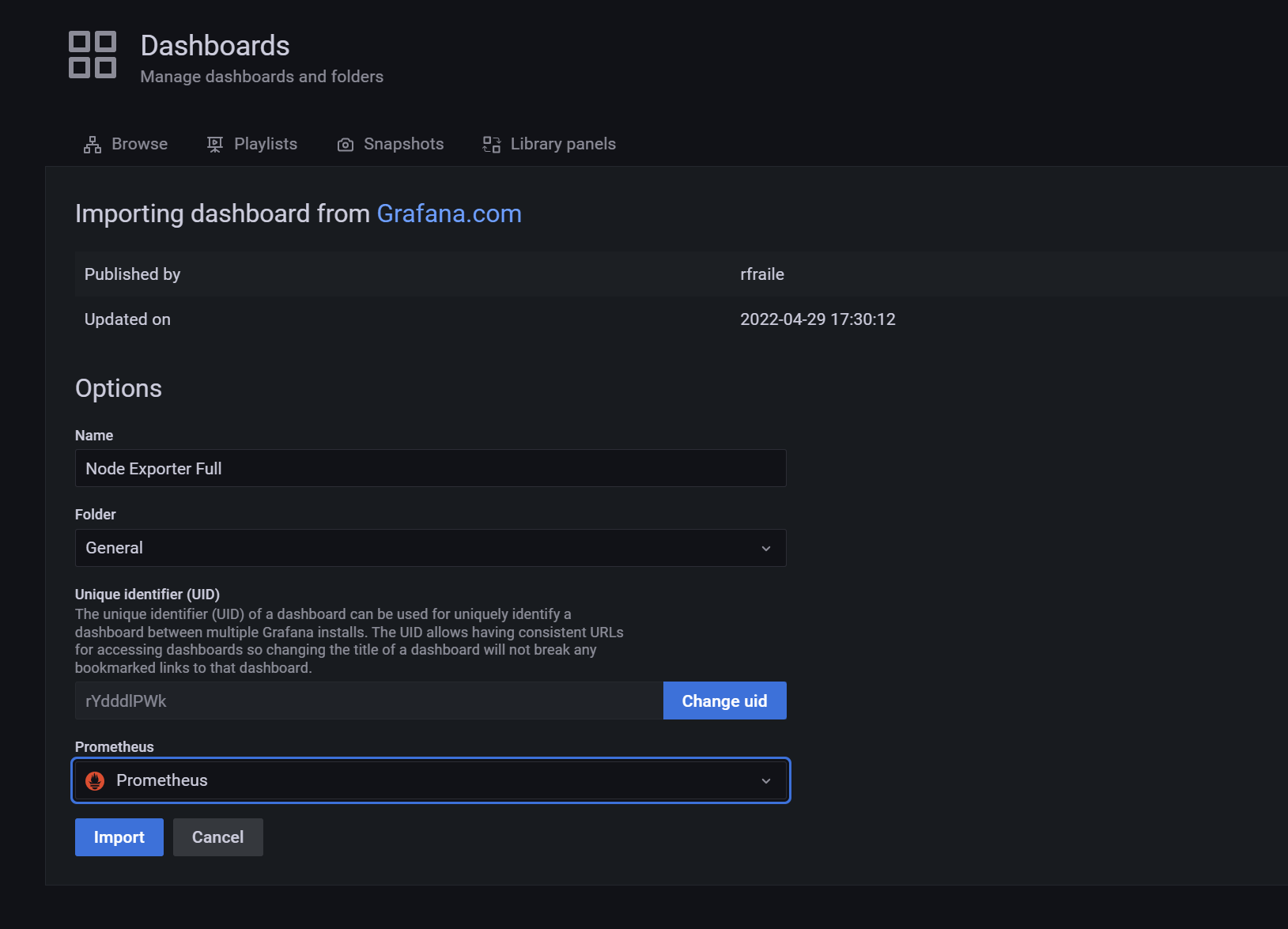
Task: Expand the Folder dropdown showing General
Action: pyautogui.click(x=431, y=548)
